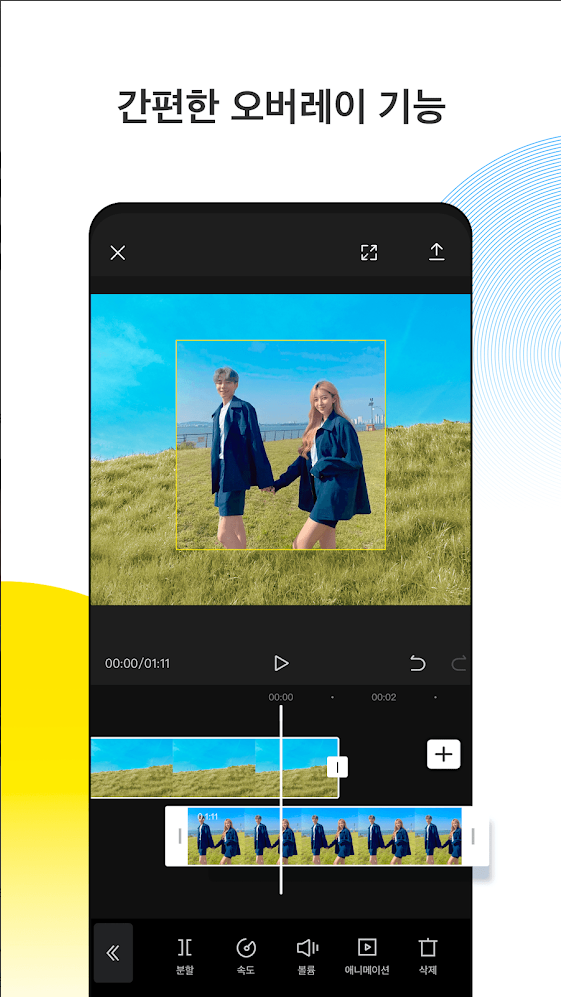Select the transition marker between clips

pyautogui.click(x=338, y=767)
